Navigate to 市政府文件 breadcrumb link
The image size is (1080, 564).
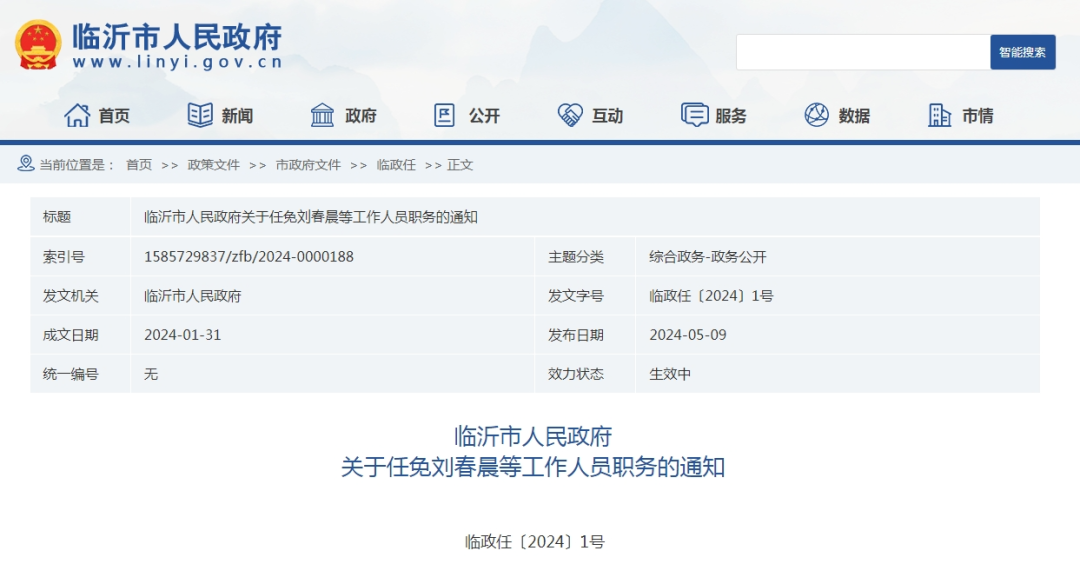coord(308,165)
